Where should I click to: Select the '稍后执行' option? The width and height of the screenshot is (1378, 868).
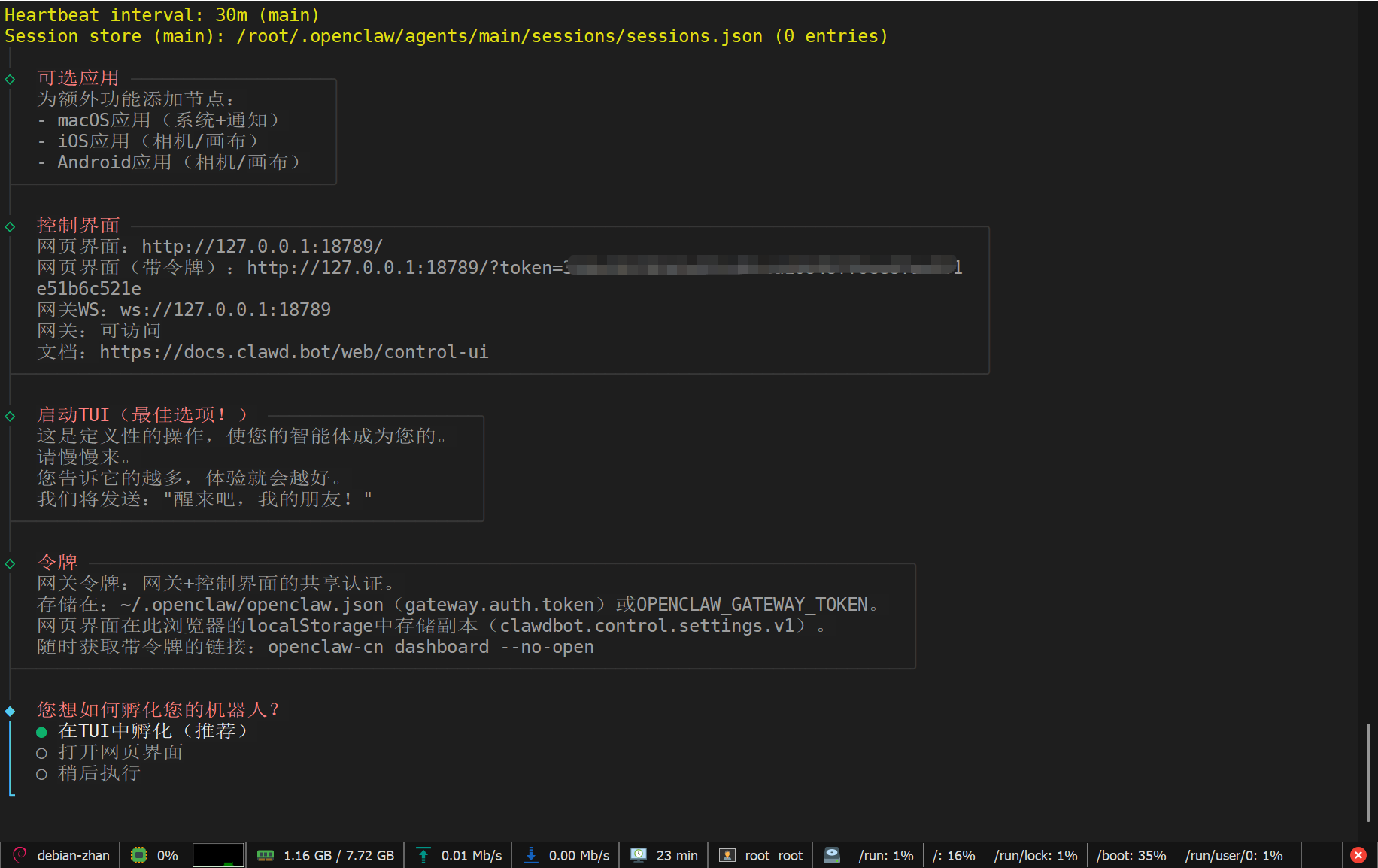pyautogui.click(x=99, y=773)
